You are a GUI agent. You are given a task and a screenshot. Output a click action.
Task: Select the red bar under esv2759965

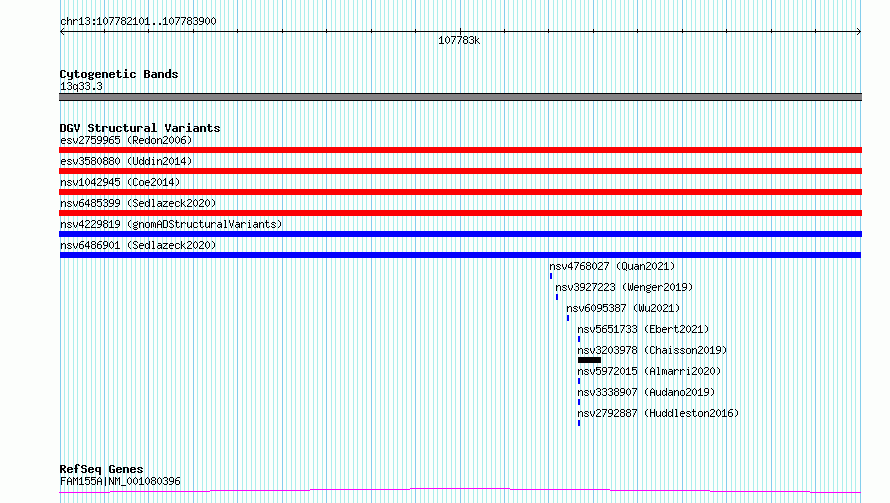pos(460,150)
